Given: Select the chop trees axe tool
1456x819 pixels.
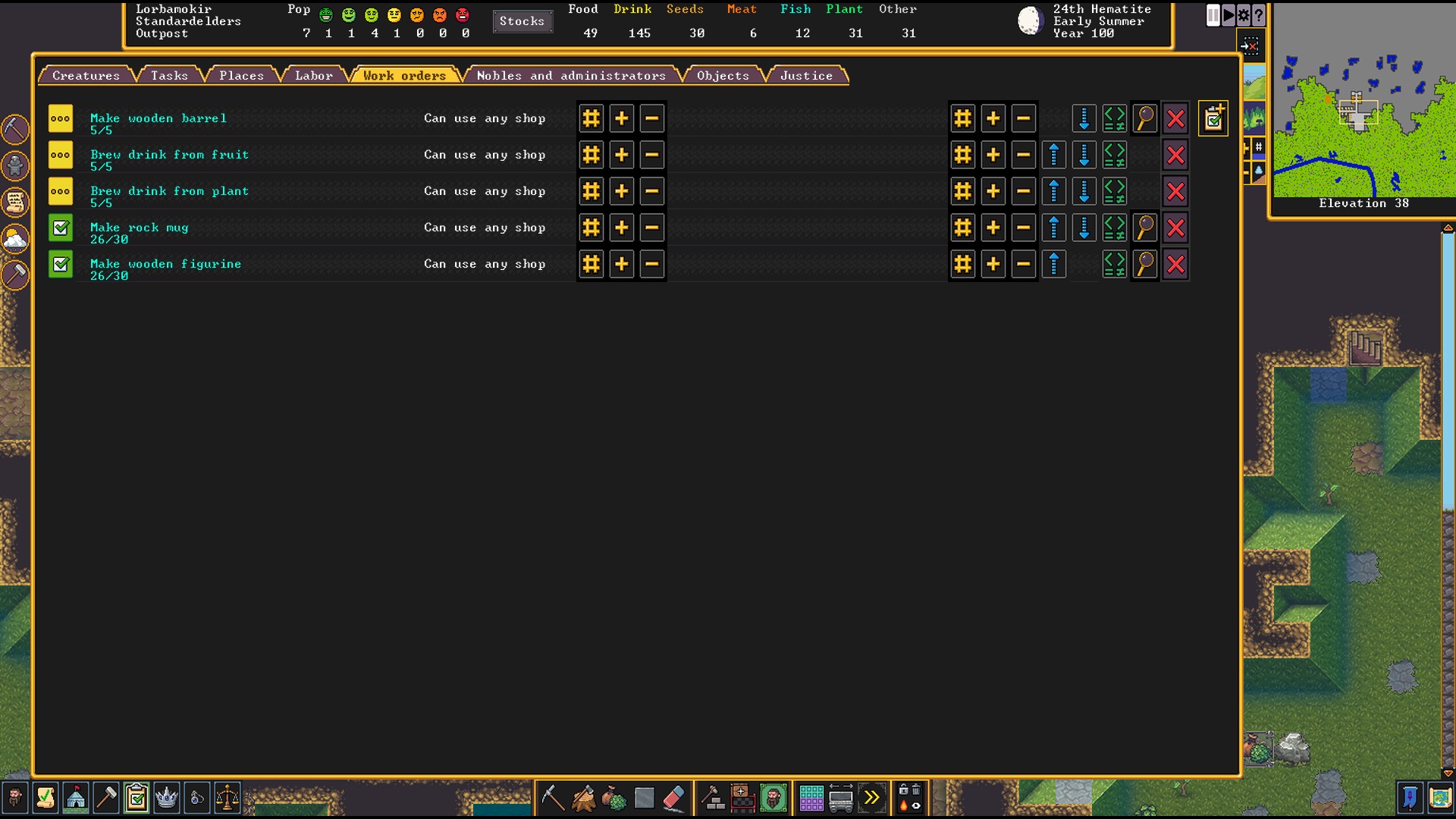Looking at the screenshot, I should pyautogui.click(x=583, y=798).
